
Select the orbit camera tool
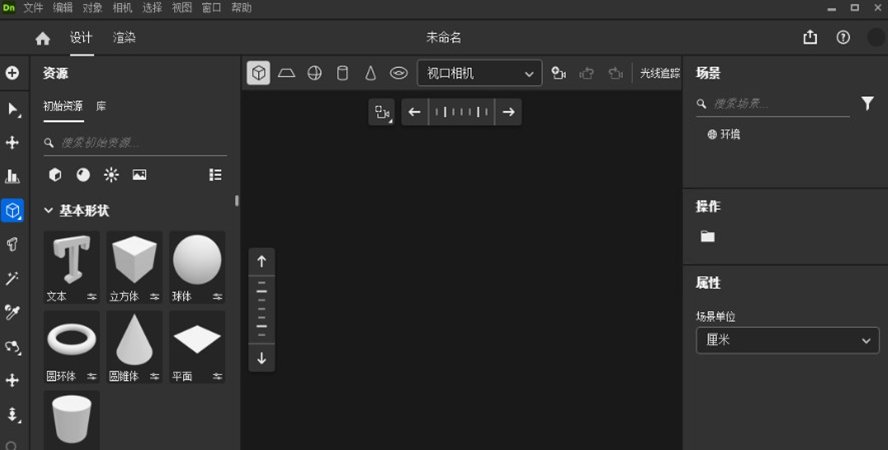12,346
